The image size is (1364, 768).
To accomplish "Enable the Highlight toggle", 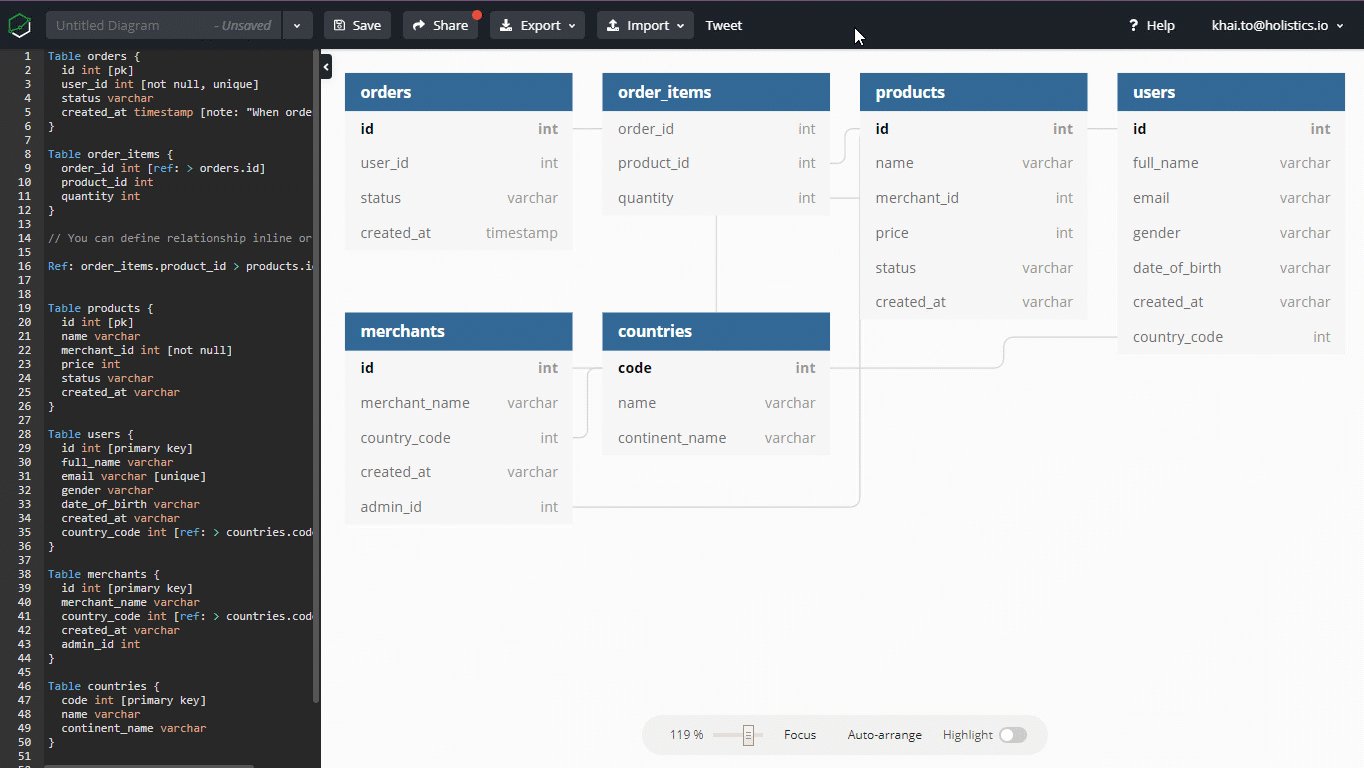I will [1013, 734].
